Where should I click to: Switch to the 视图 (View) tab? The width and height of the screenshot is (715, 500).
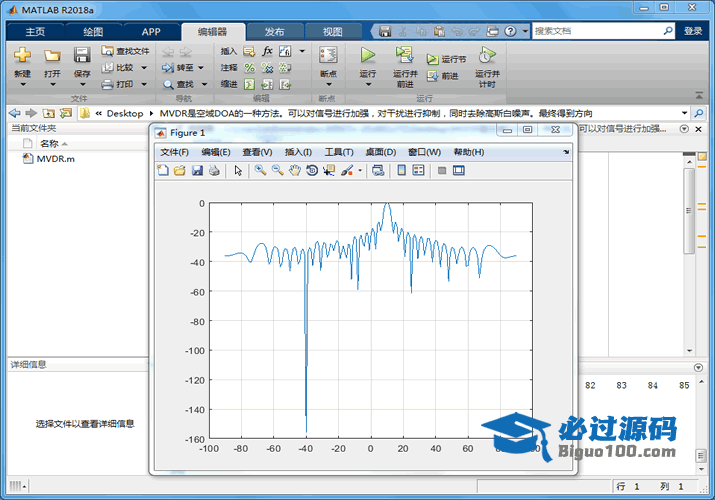point(332,31)
